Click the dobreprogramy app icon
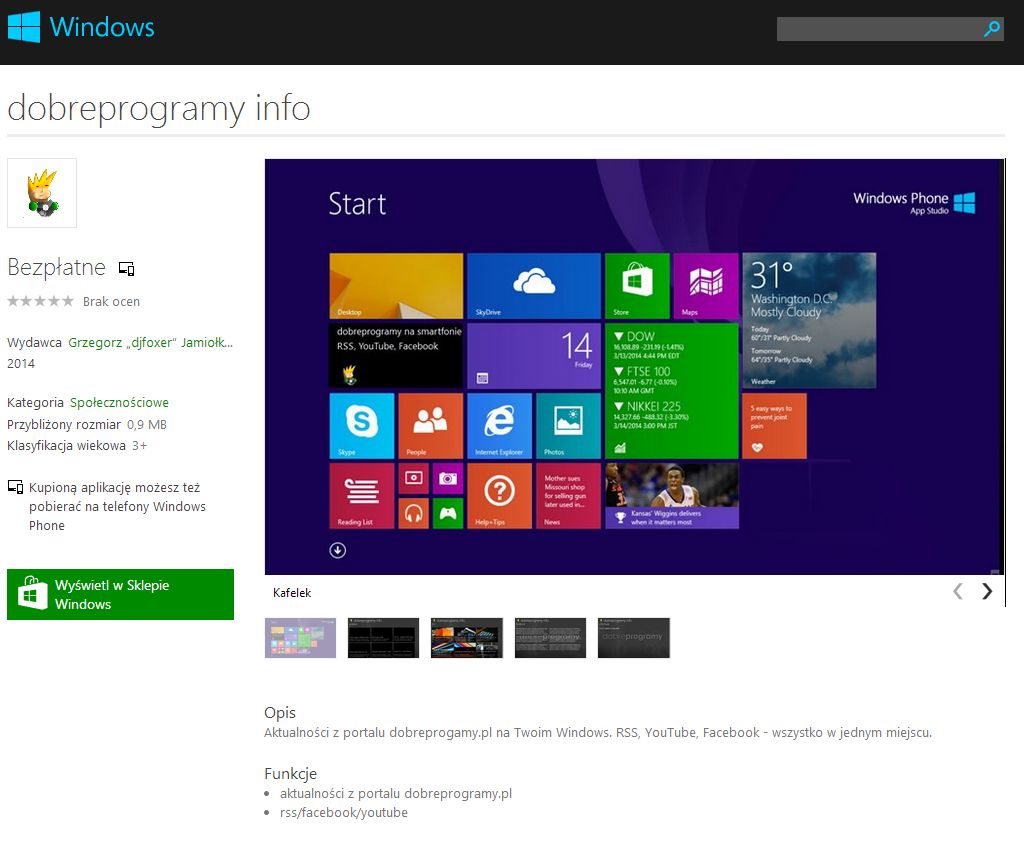 (42, 193)
